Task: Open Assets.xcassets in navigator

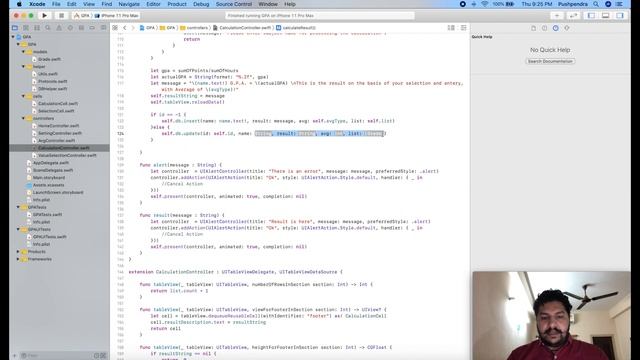Action: [x=48, y=185]
